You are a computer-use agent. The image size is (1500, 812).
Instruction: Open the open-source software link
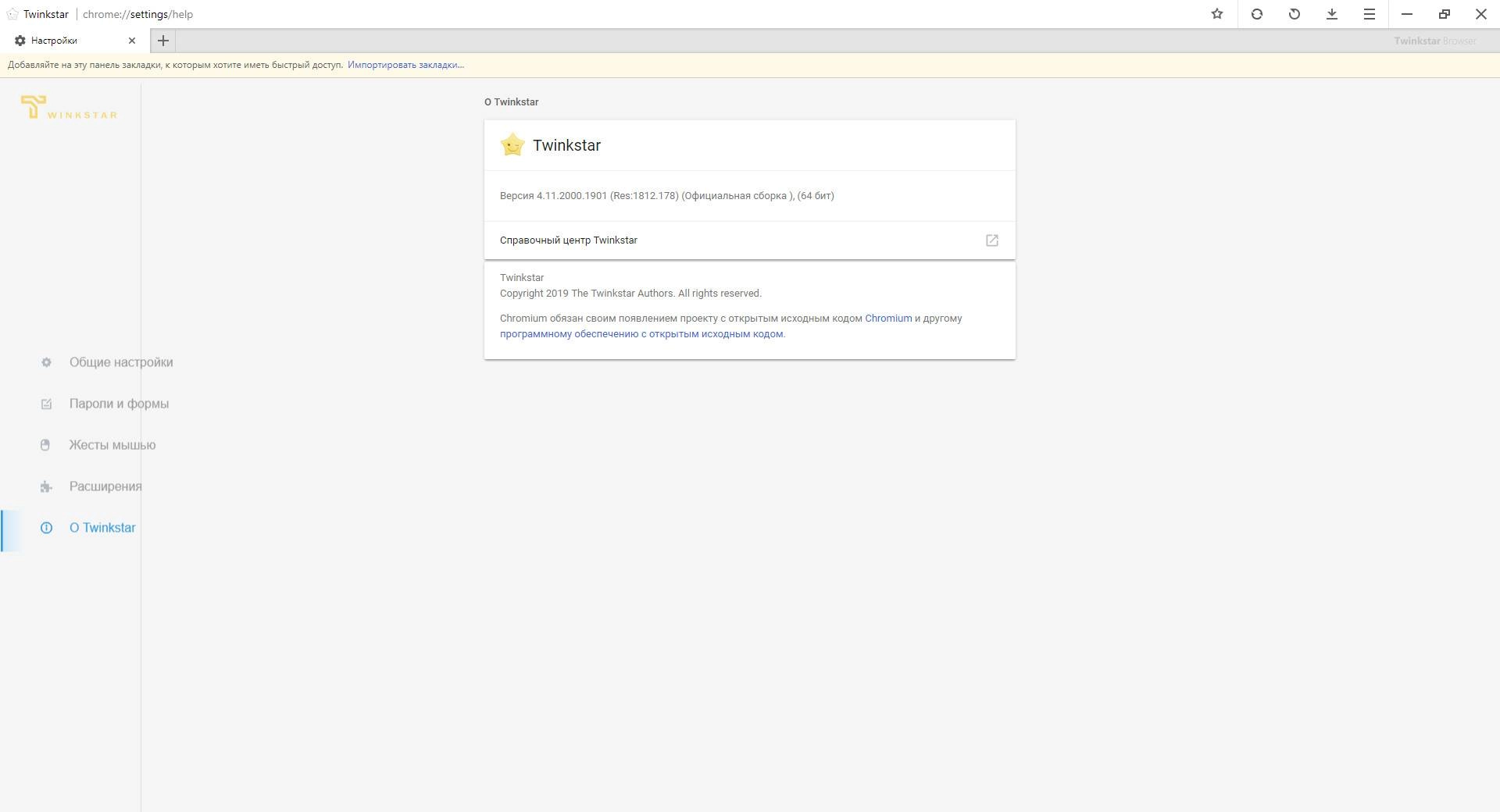[x=641, y=334]
